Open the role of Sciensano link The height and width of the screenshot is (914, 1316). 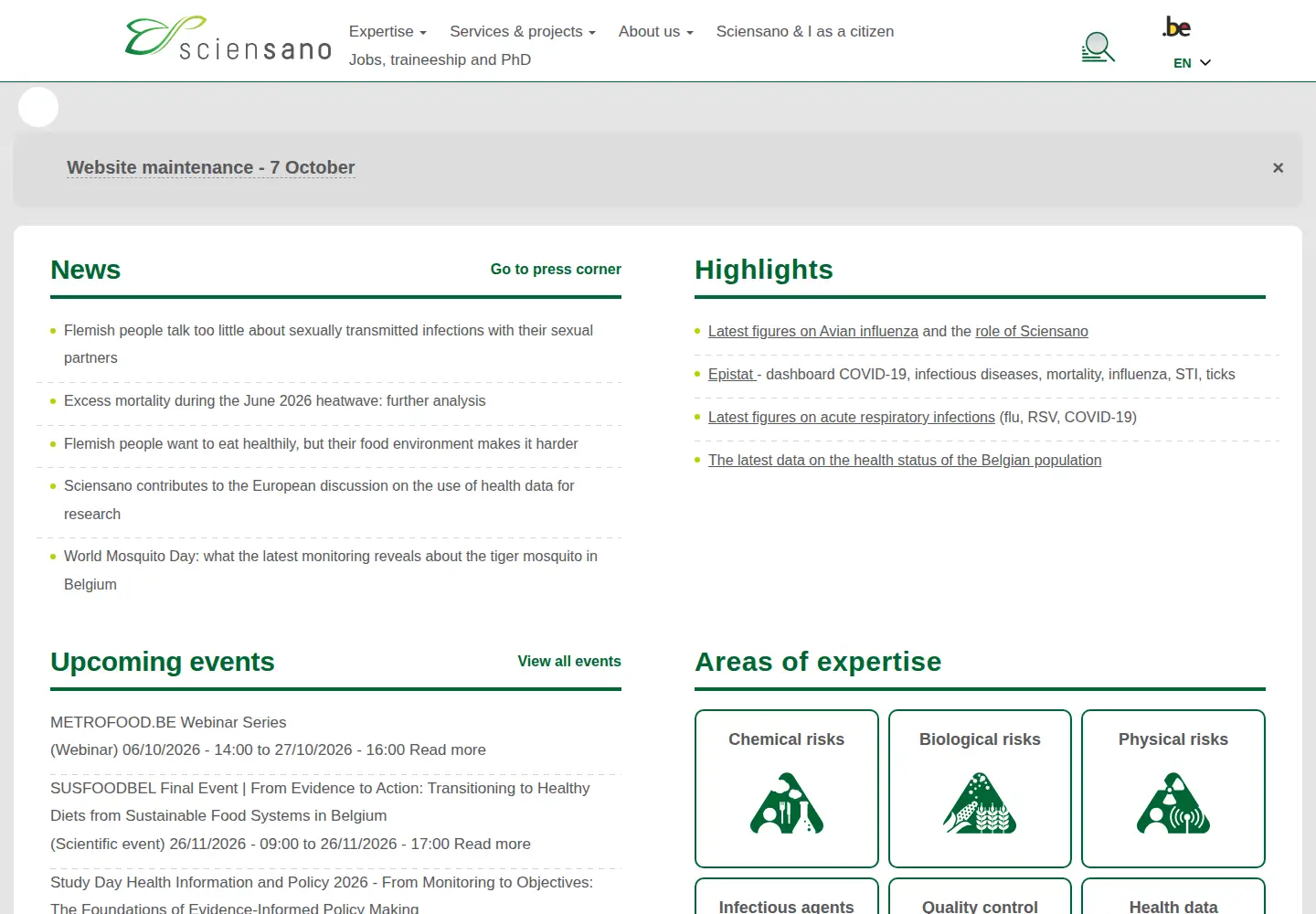(1032, 332)
